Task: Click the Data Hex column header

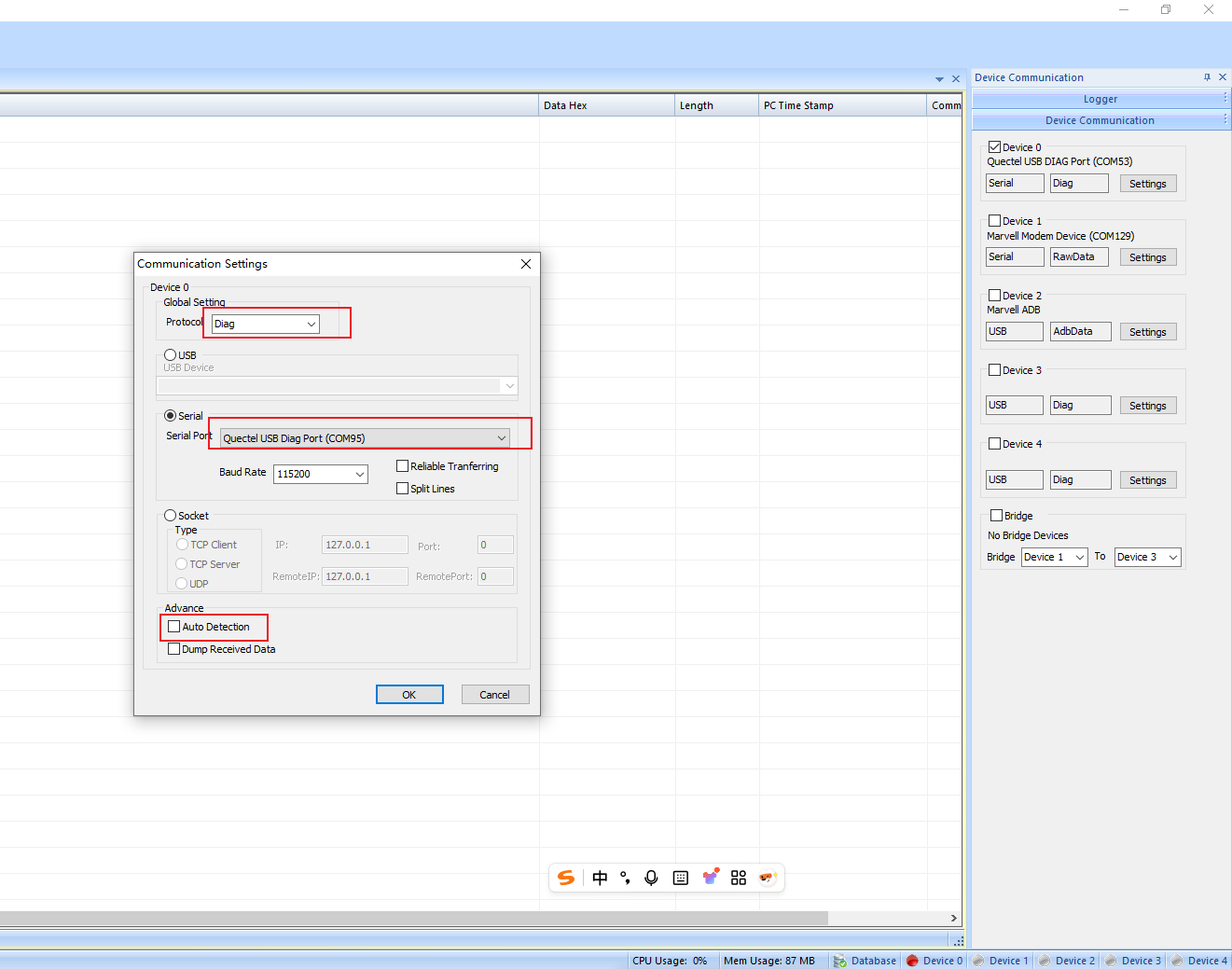Action: click(607, 105)
